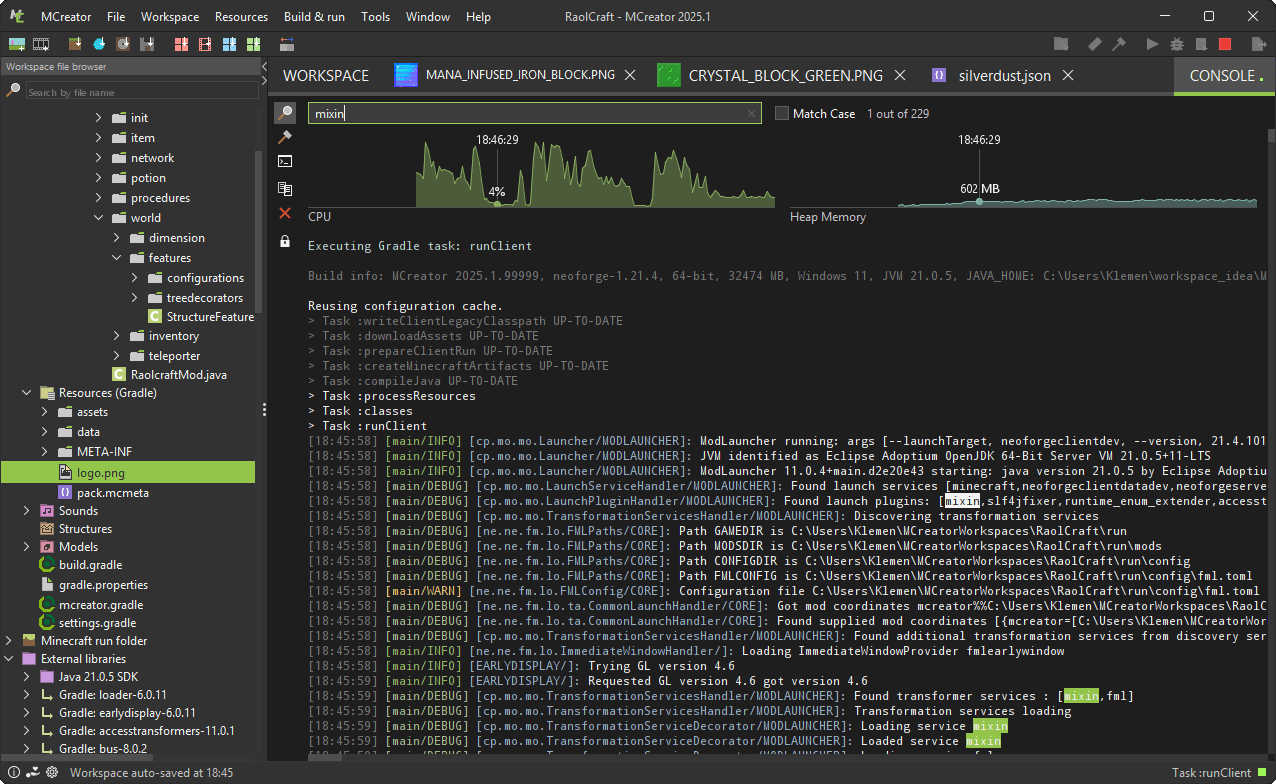1276x784 pixels.
Task: Open the Resources menu
Action: click(x=241, y=16)
